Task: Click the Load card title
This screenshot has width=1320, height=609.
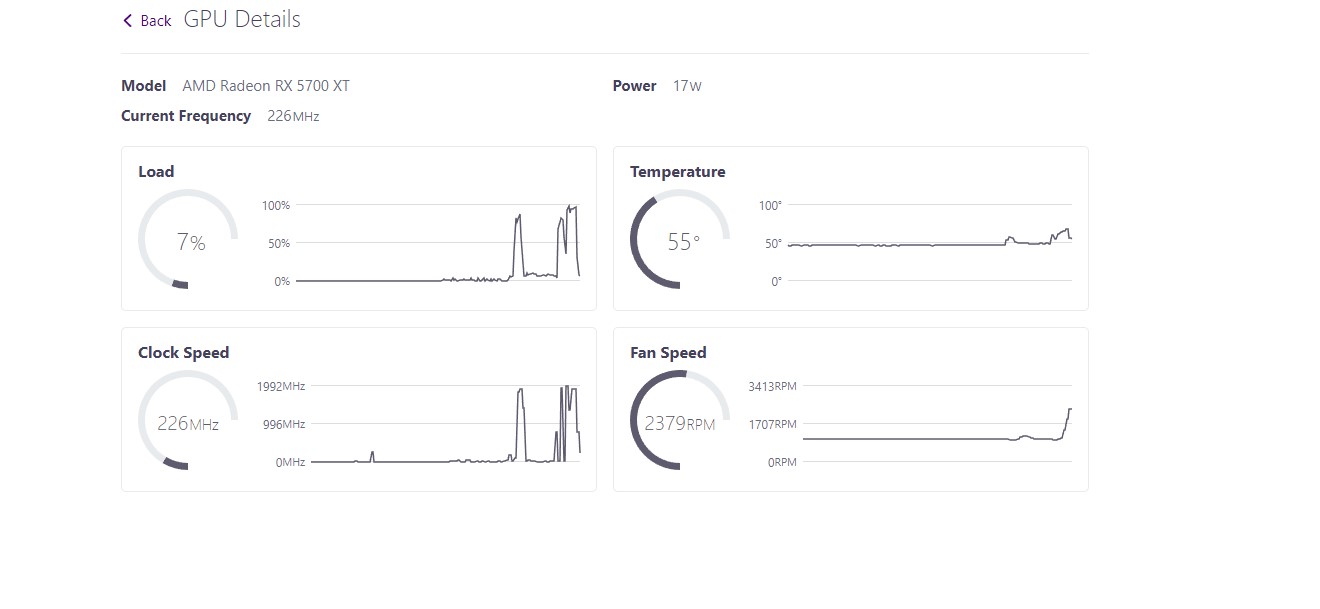Action: point(156,172)
